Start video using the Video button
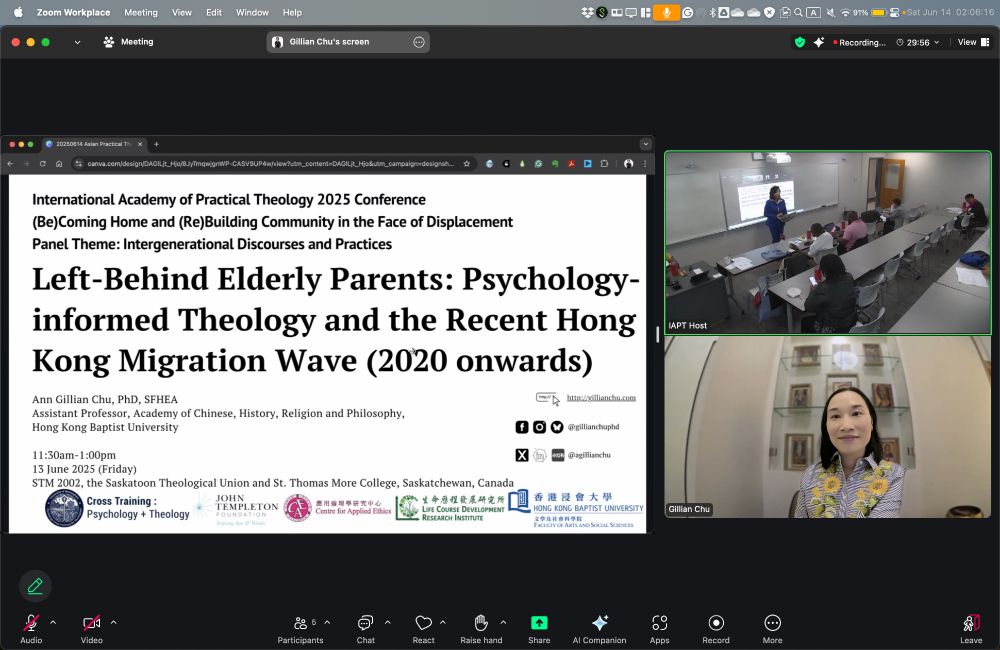1000x650 pixels. point(91,628)
